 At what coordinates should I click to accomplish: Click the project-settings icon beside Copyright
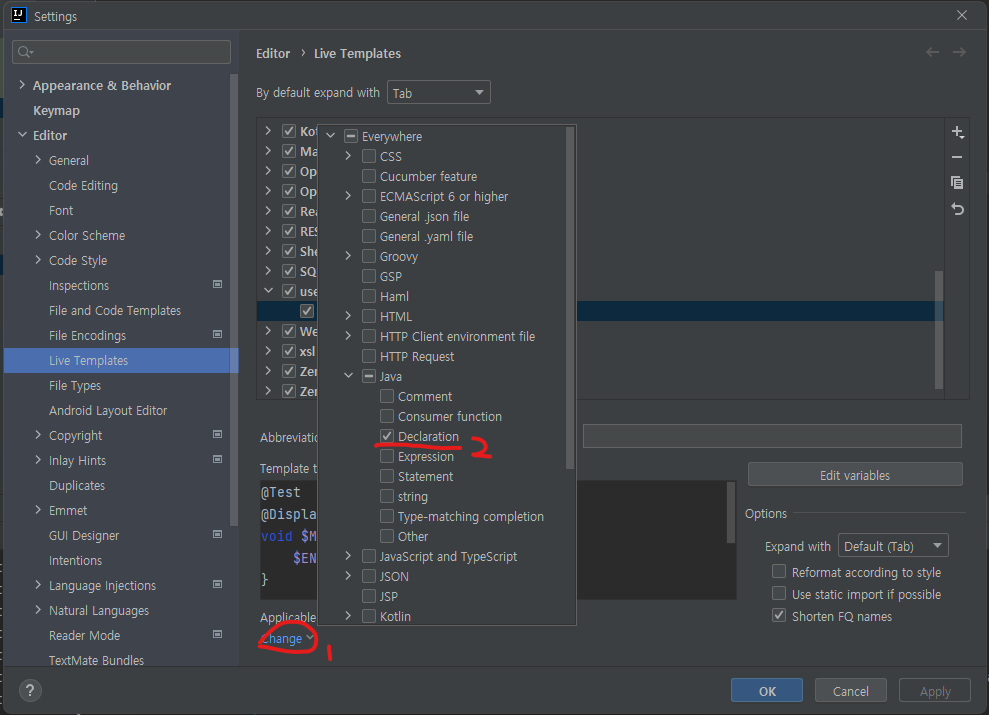218,434
